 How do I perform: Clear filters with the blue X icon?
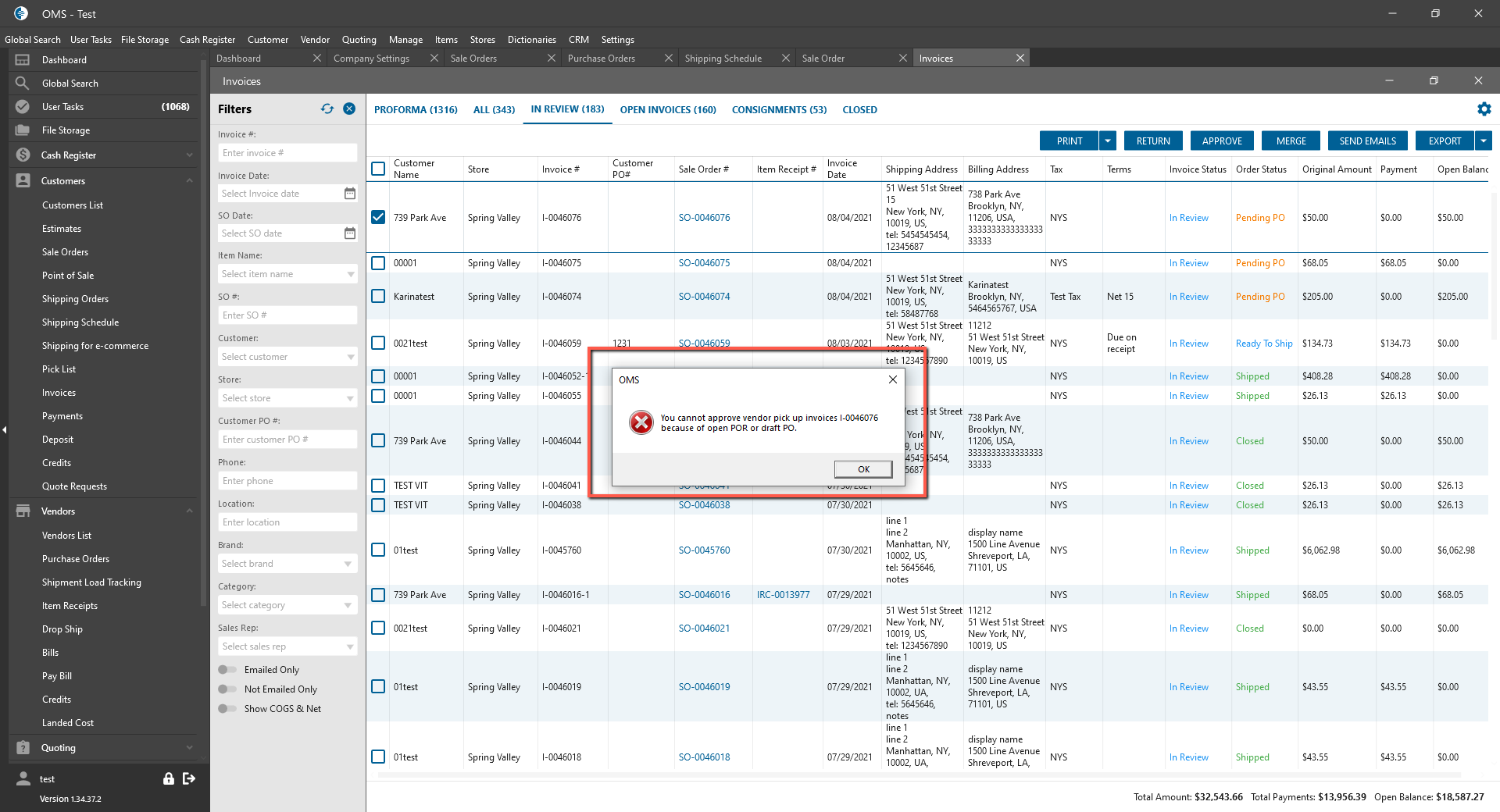pyautogui.click(x=349, y=109)
